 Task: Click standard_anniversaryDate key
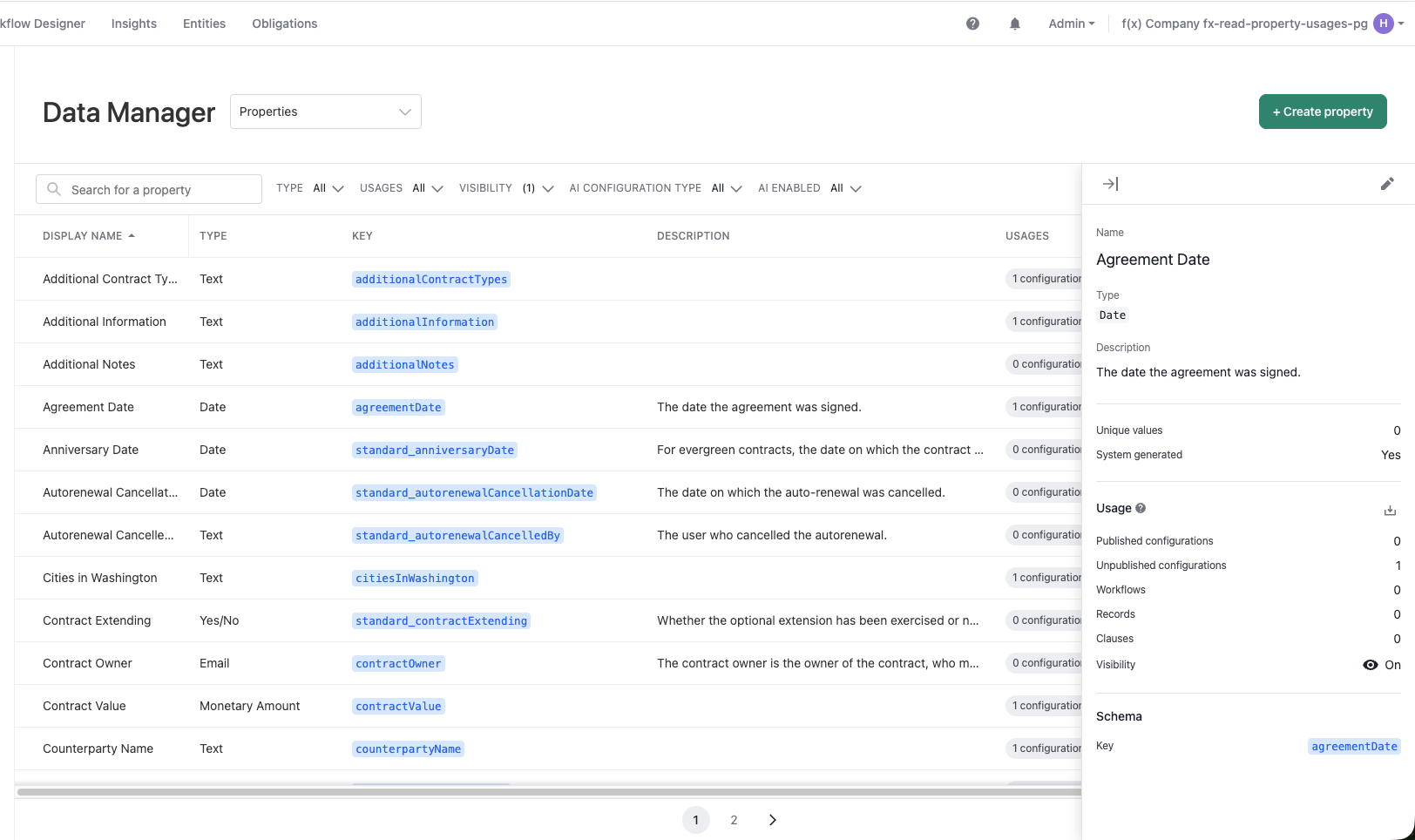click(x=435, y=450)
